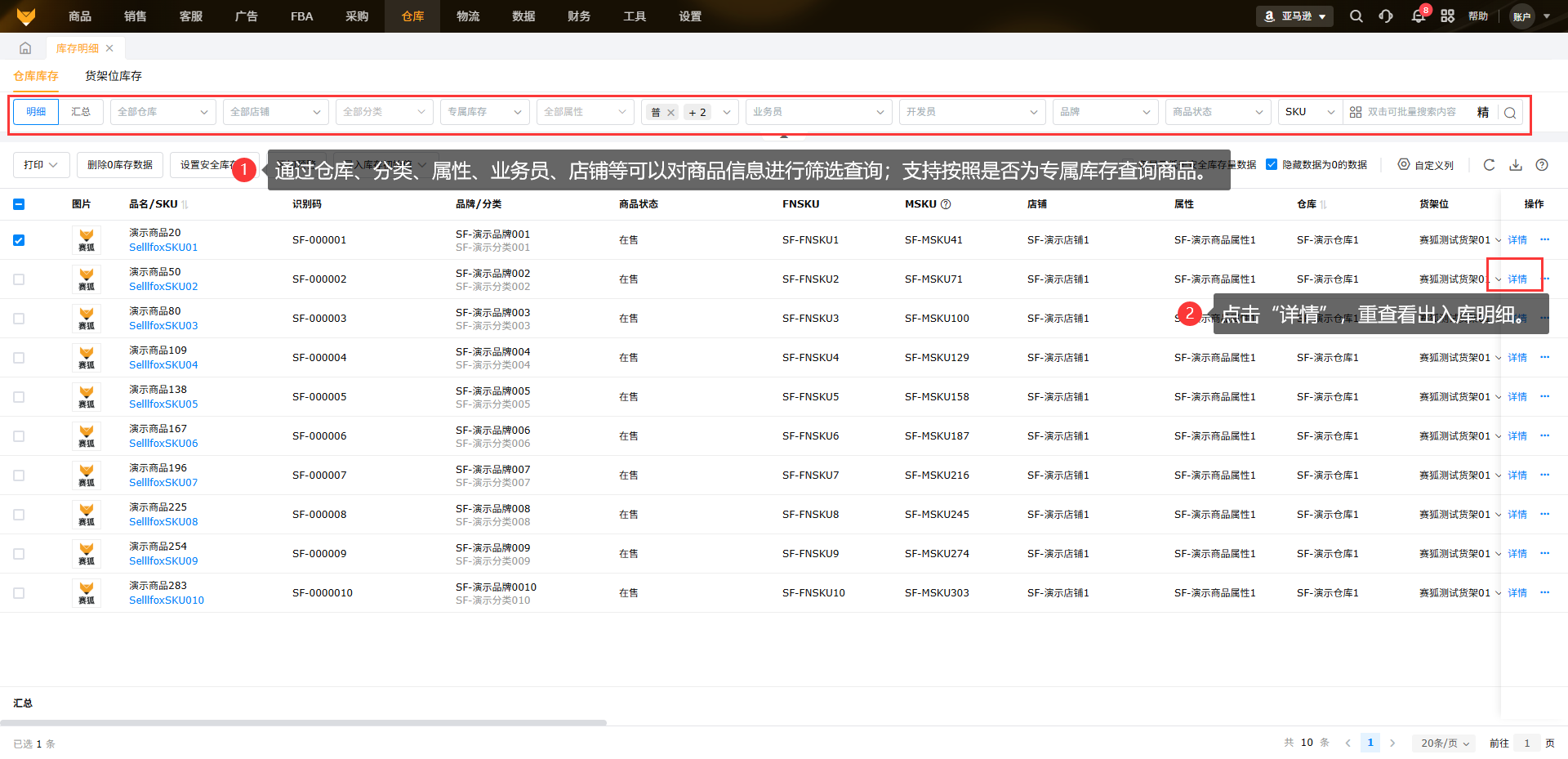Sort by the 品名/SKU column
This screenshot has height=759, width=1568.
coord(185,204)
